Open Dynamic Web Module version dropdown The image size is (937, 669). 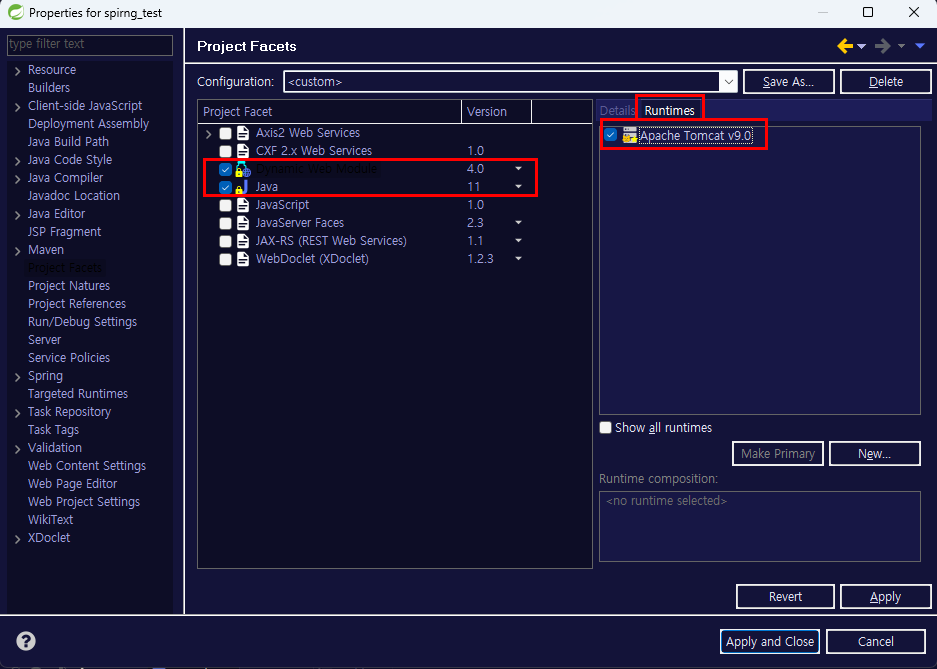click(x=518, y=169)
